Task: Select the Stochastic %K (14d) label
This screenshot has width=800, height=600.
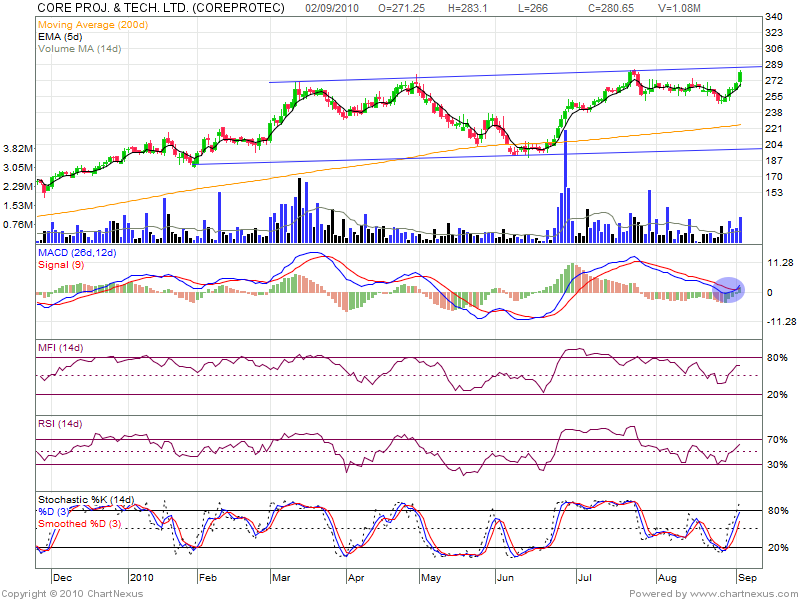Action: pyautogui.click(x=85, y=499)
